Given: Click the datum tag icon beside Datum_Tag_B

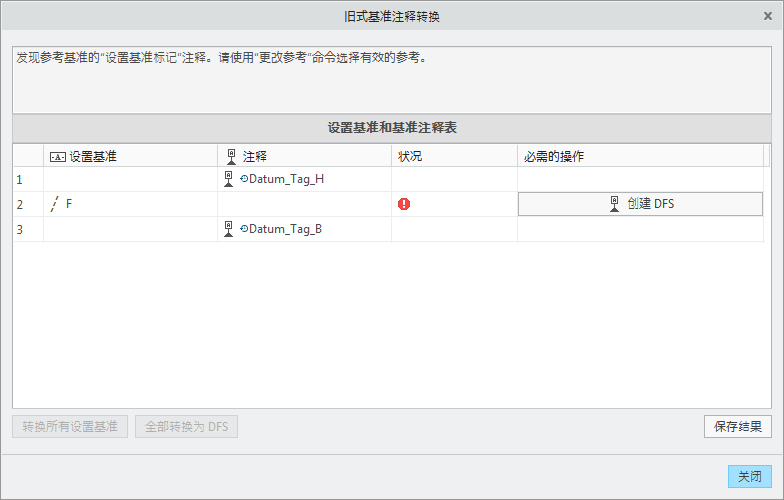Looking at the screenshot, I should [229, 229].
